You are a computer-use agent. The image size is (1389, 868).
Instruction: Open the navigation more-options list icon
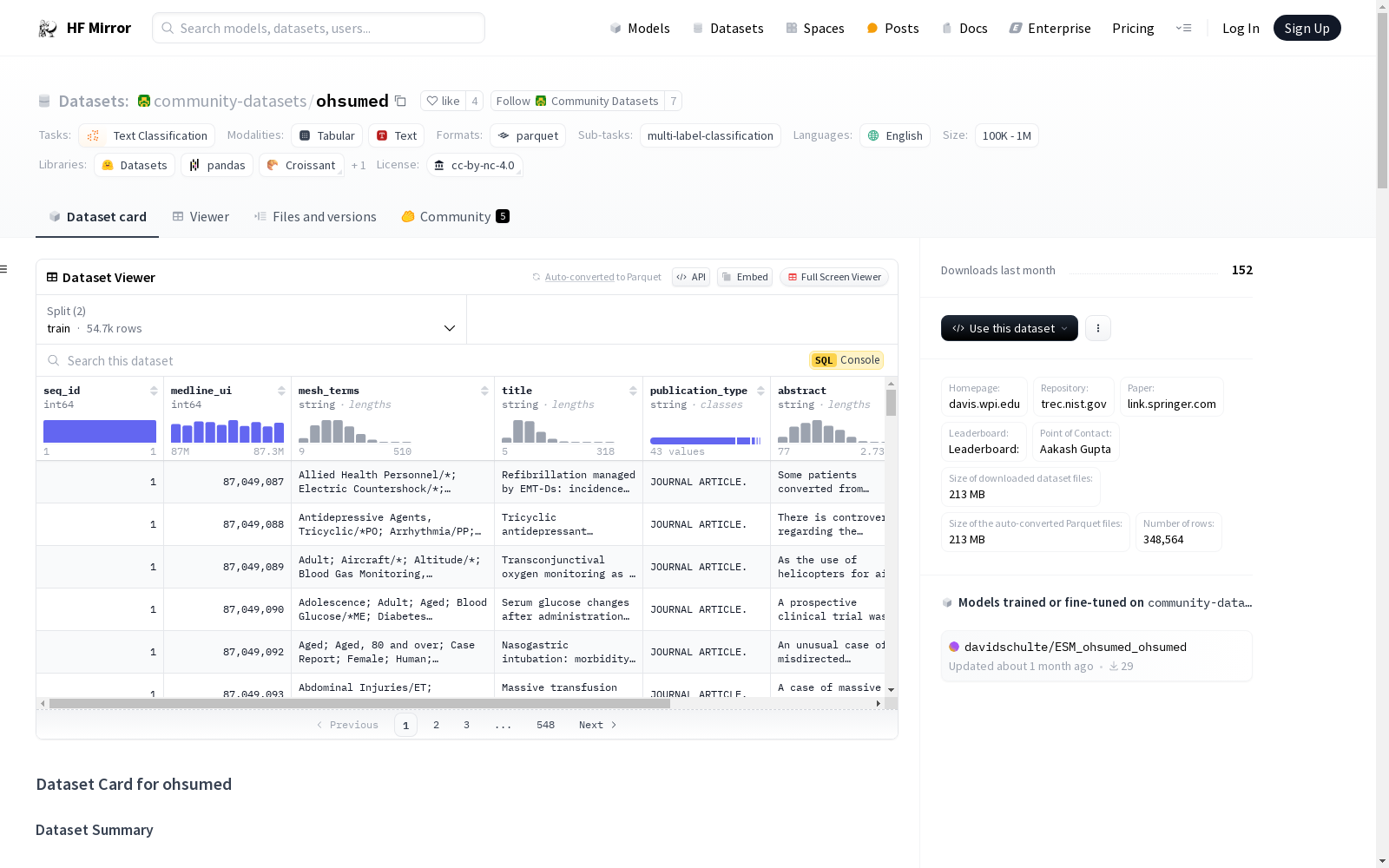click(x=1183, y=28)
